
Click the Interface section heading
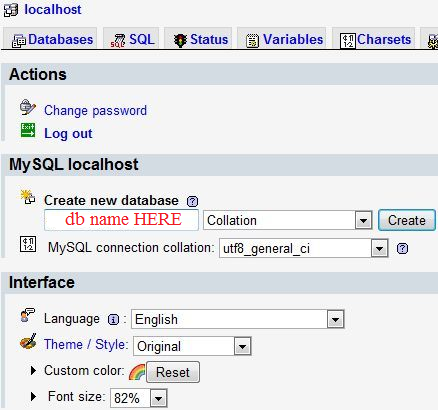click(42, 282)
